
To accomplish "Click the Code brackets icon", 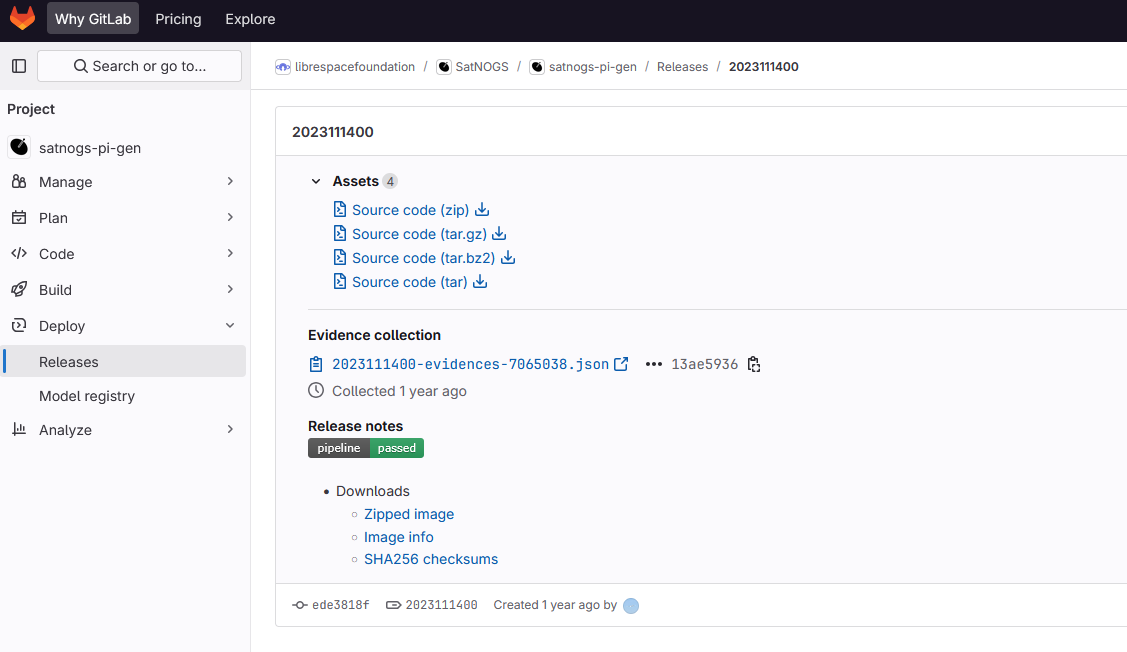I will (19, 254).
